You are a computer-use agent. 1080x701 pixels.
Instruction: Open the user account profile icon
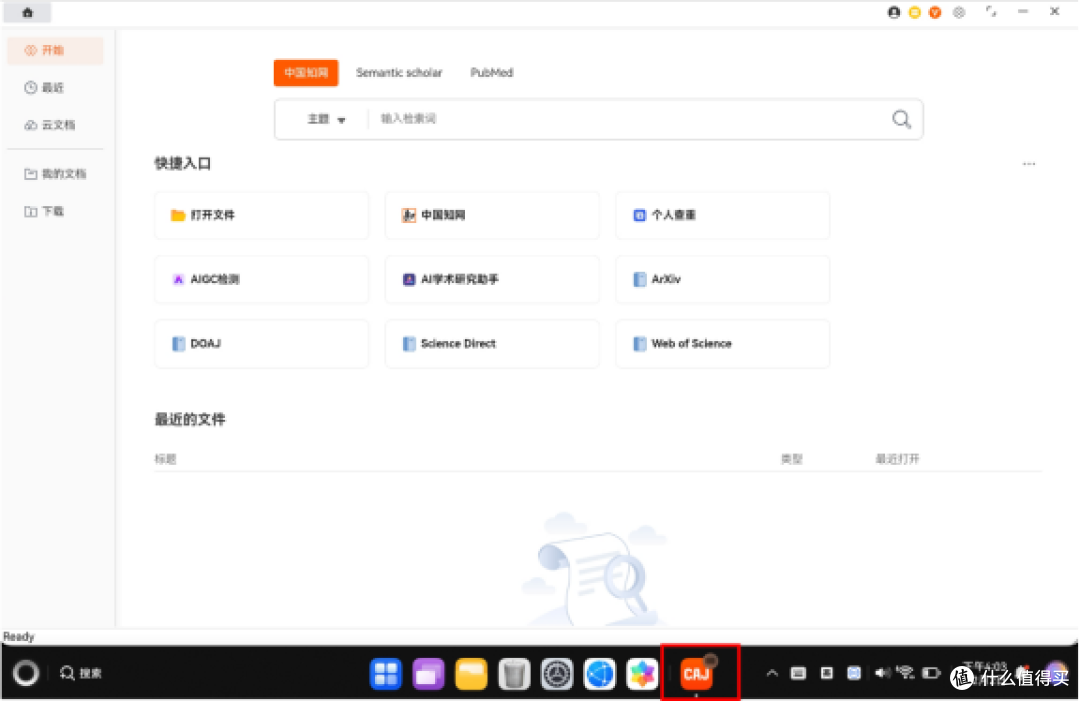pos(893,12)
